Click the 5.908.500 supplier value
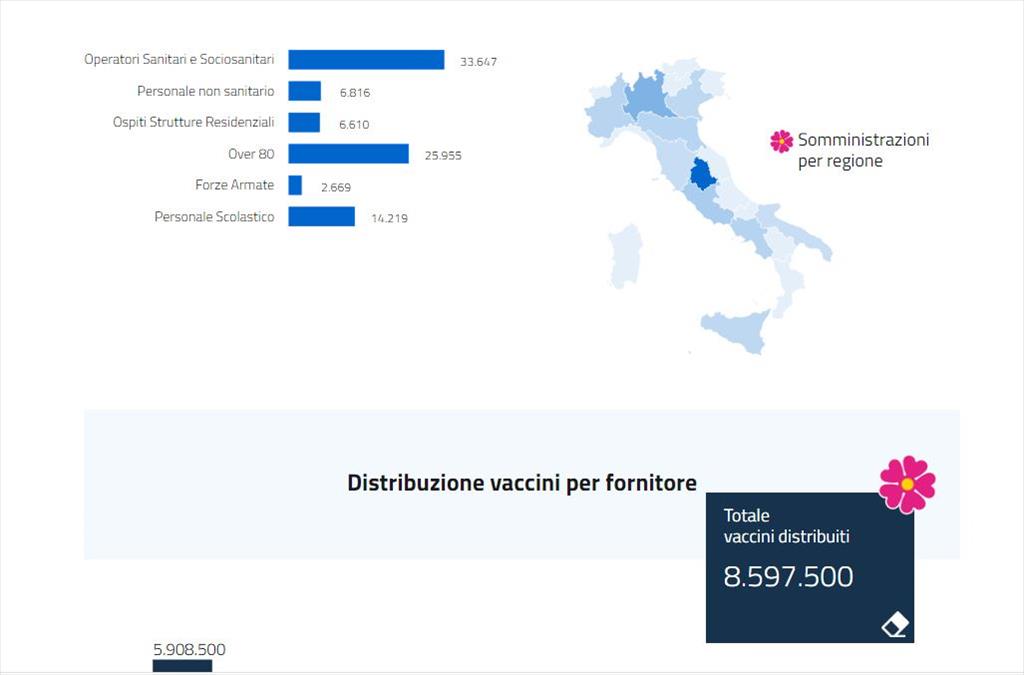 pyautogui.click(x=189, y=650)
